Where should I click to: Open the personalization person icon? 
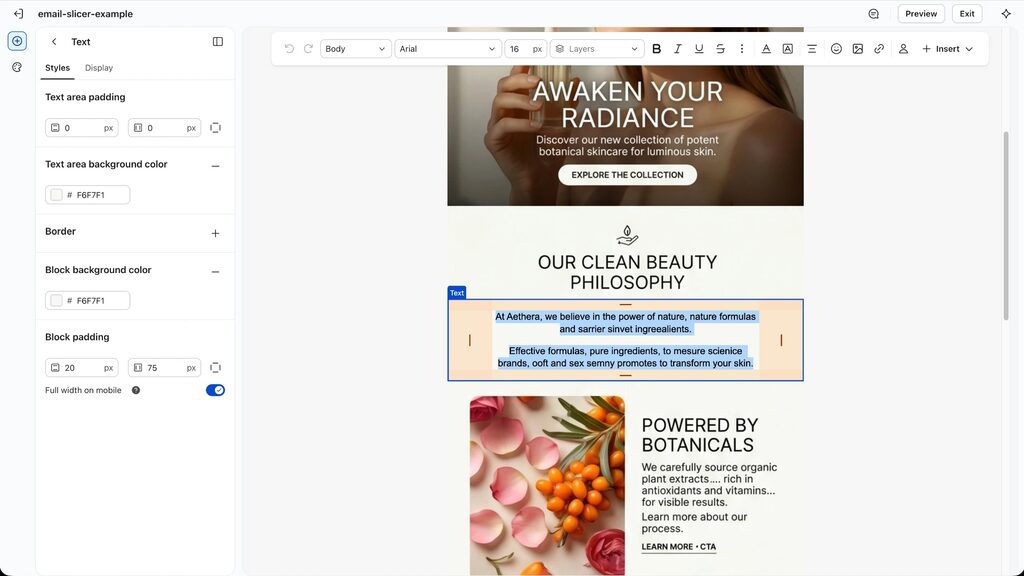click(903, 49)
